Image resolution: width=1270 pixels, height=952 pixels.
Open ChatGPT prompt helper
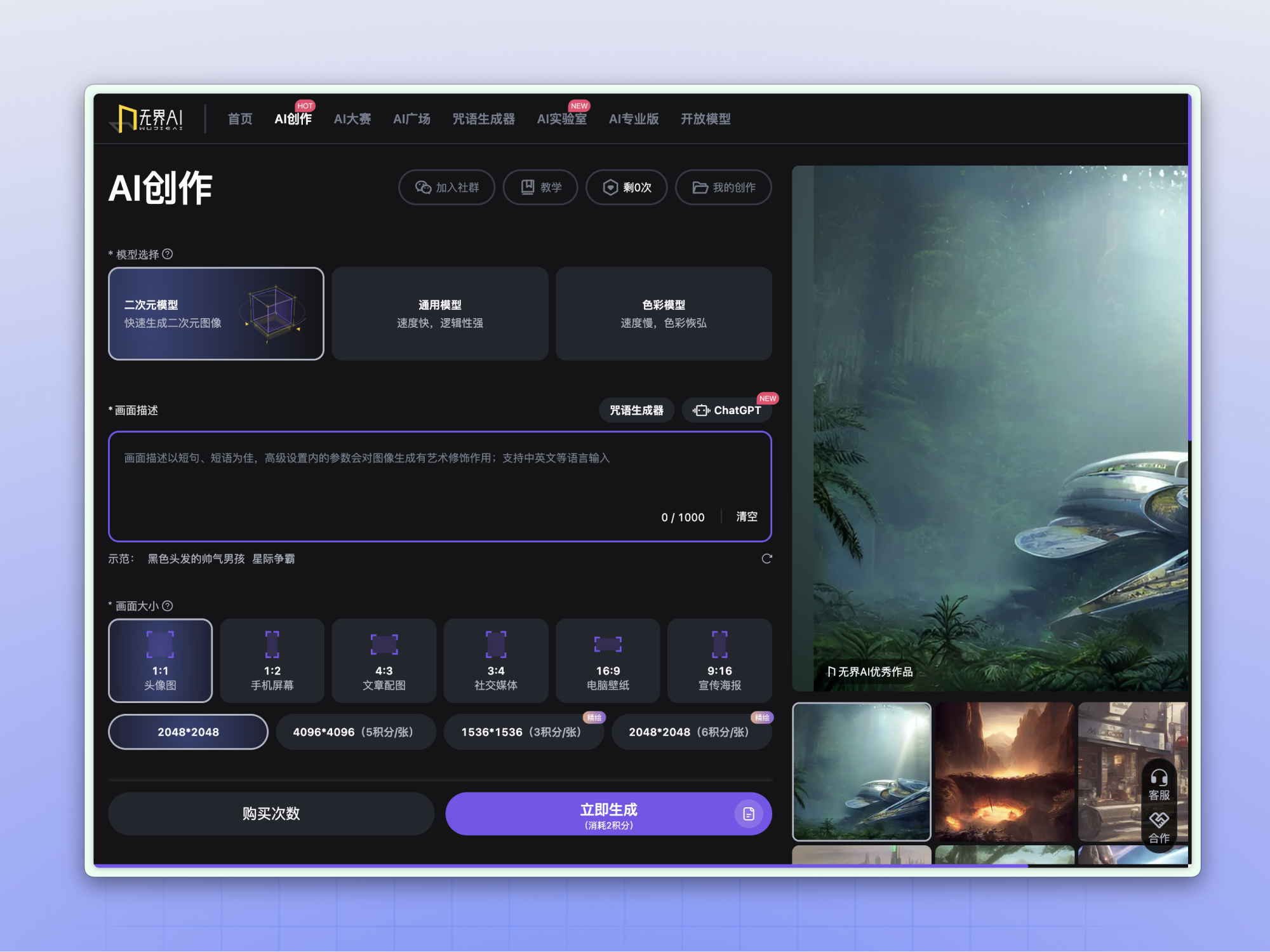point(727,410)
